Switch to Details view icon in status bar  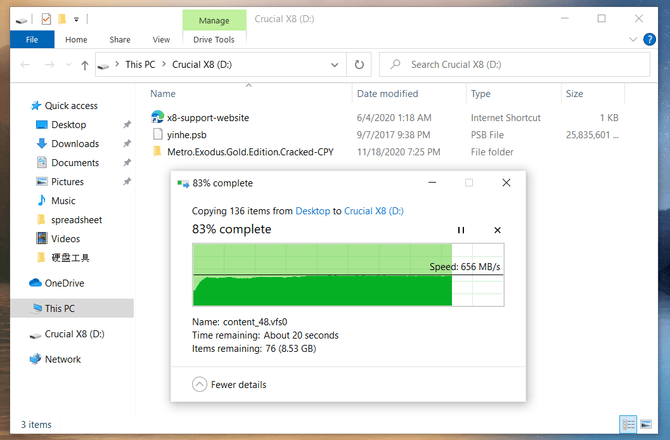click(628, 425)
